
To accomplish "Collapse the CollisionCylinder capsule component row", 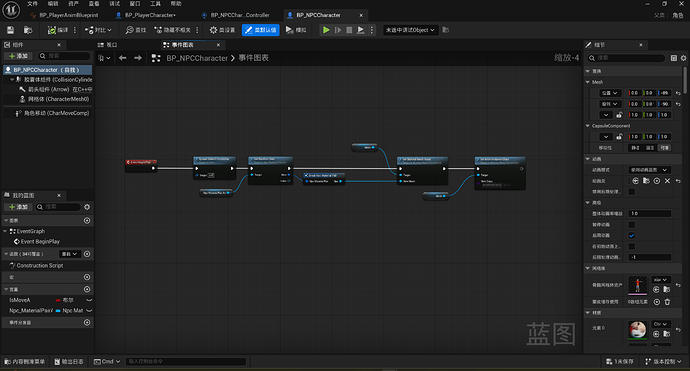I will (12, 80).
